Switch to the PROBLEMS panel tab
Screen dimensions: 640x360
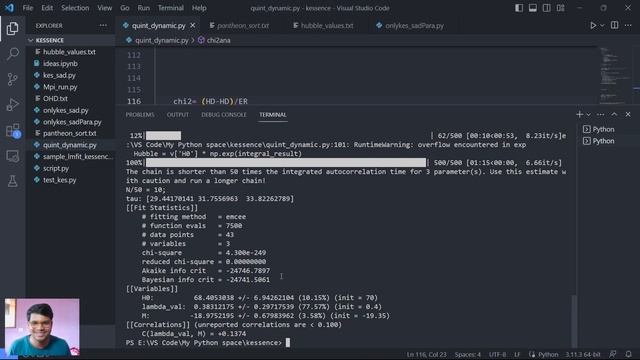[x=140, y=115]
